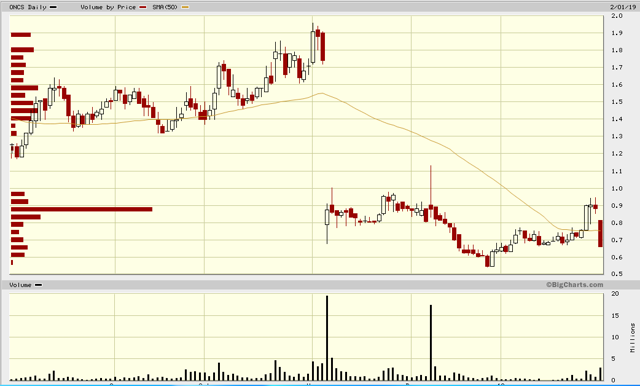Click the 20 volume axis label
Image resolution: width=640 pixels, height=386 pixels.
[615, 294]
